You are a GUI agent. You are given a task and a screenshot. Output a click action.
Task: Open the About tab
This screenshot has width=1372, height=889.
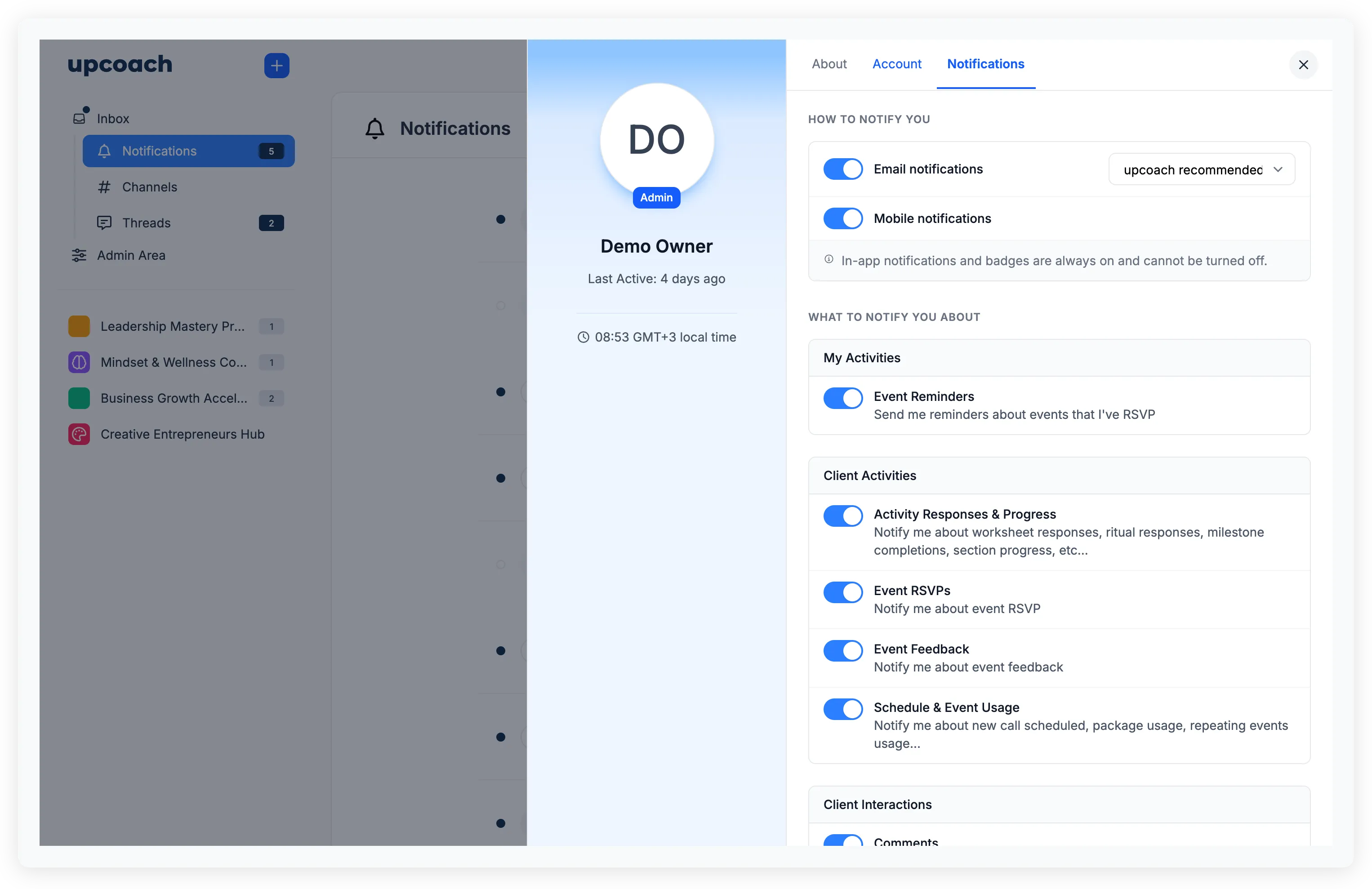pyautogui.click(x=829, y=64)
